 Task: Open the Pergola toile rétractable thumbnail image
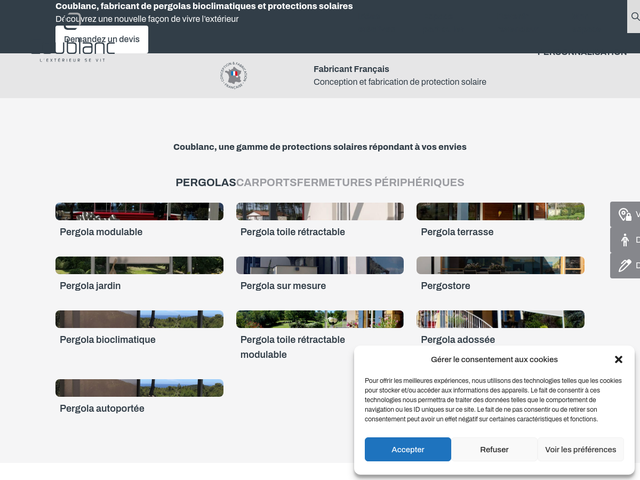(x=320, y=211)
